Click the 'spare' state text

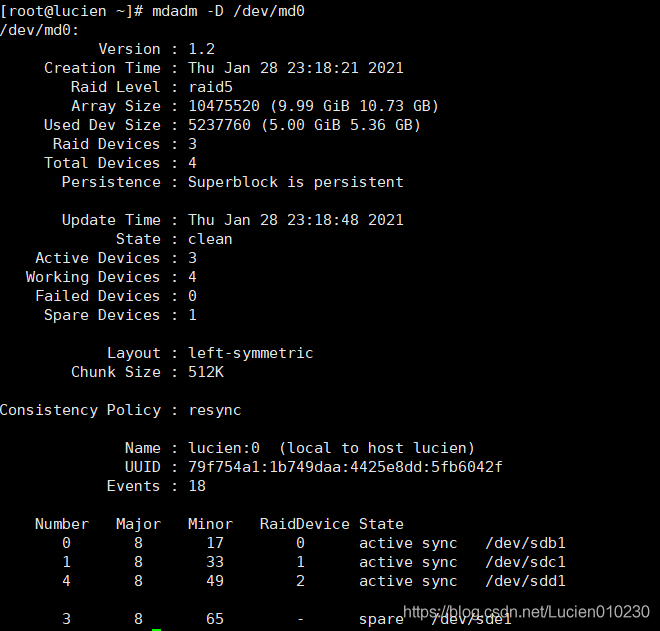coord(381,620)
